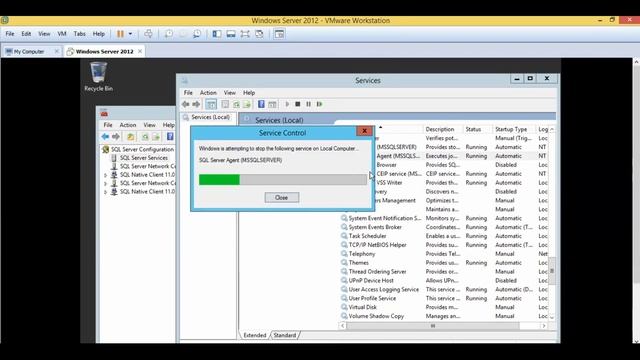Click Back arrow in SQL Configuration Manager toolbar
Image resolution: width=640 pixels, height=360 pixels.
(x=105, y=137)
